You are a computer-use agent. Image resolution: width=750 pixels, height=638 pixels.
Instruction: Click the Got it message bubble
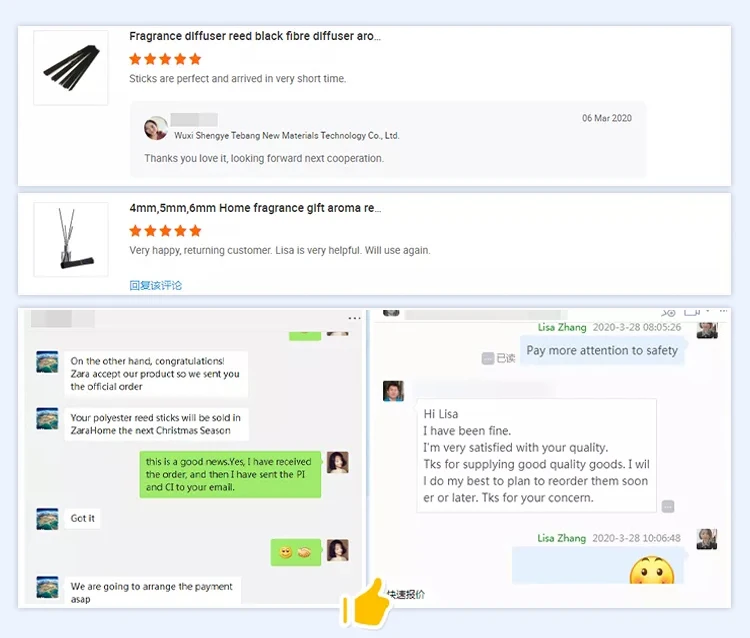coord(82,518)
